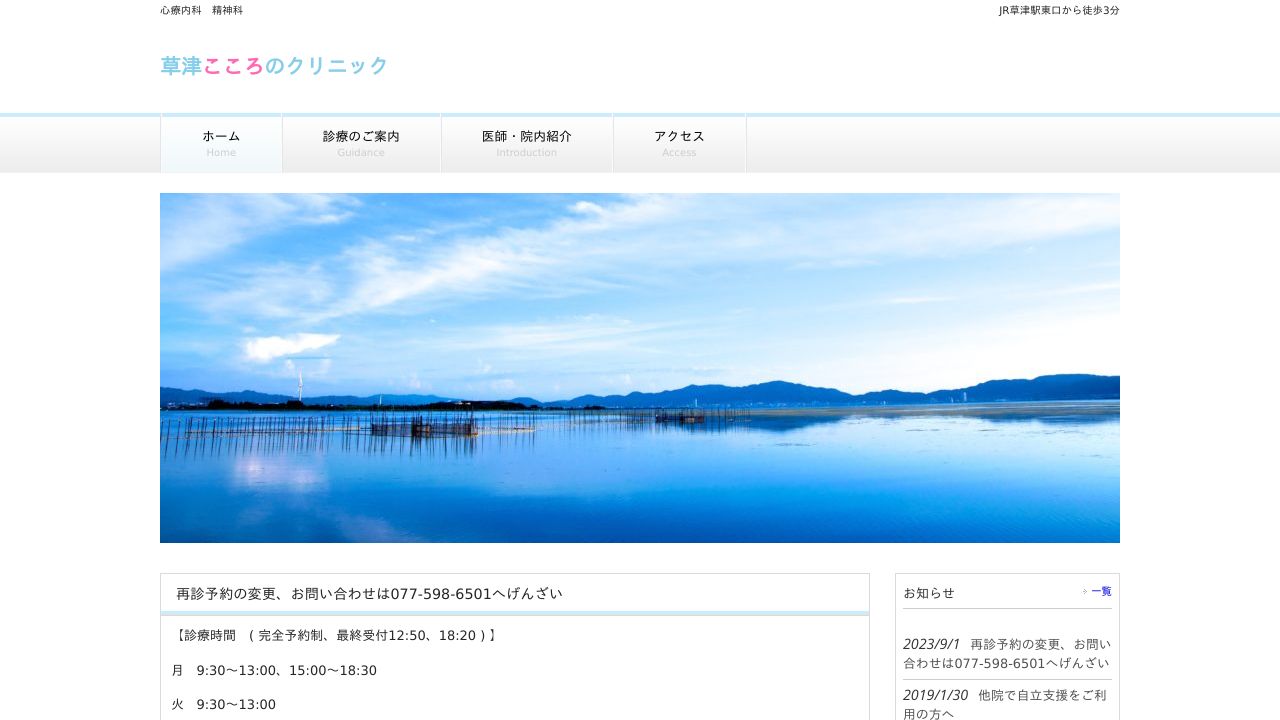Screen dimensions: 1280x720
Task: Click the 心療内科 精神科 header text
Action: coord(199,10)
